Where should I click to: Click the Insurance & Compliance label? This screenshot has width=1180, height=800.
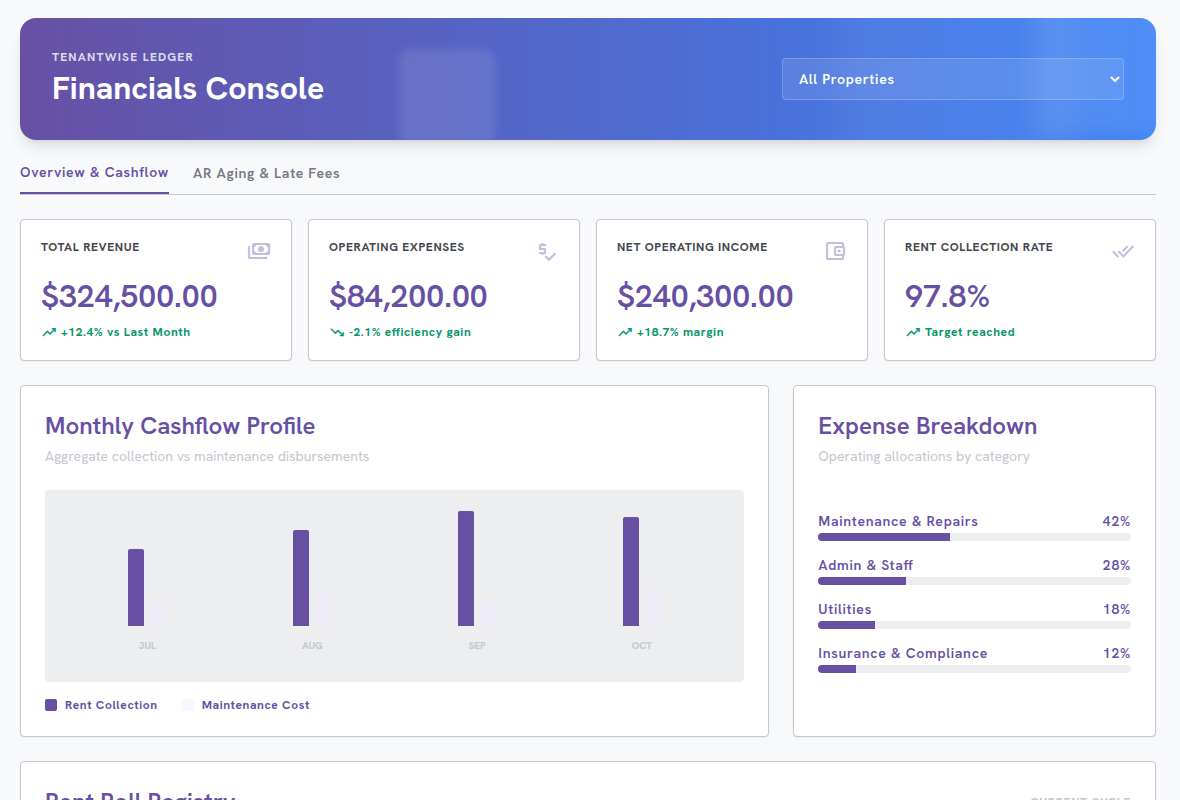pos(902,653)
